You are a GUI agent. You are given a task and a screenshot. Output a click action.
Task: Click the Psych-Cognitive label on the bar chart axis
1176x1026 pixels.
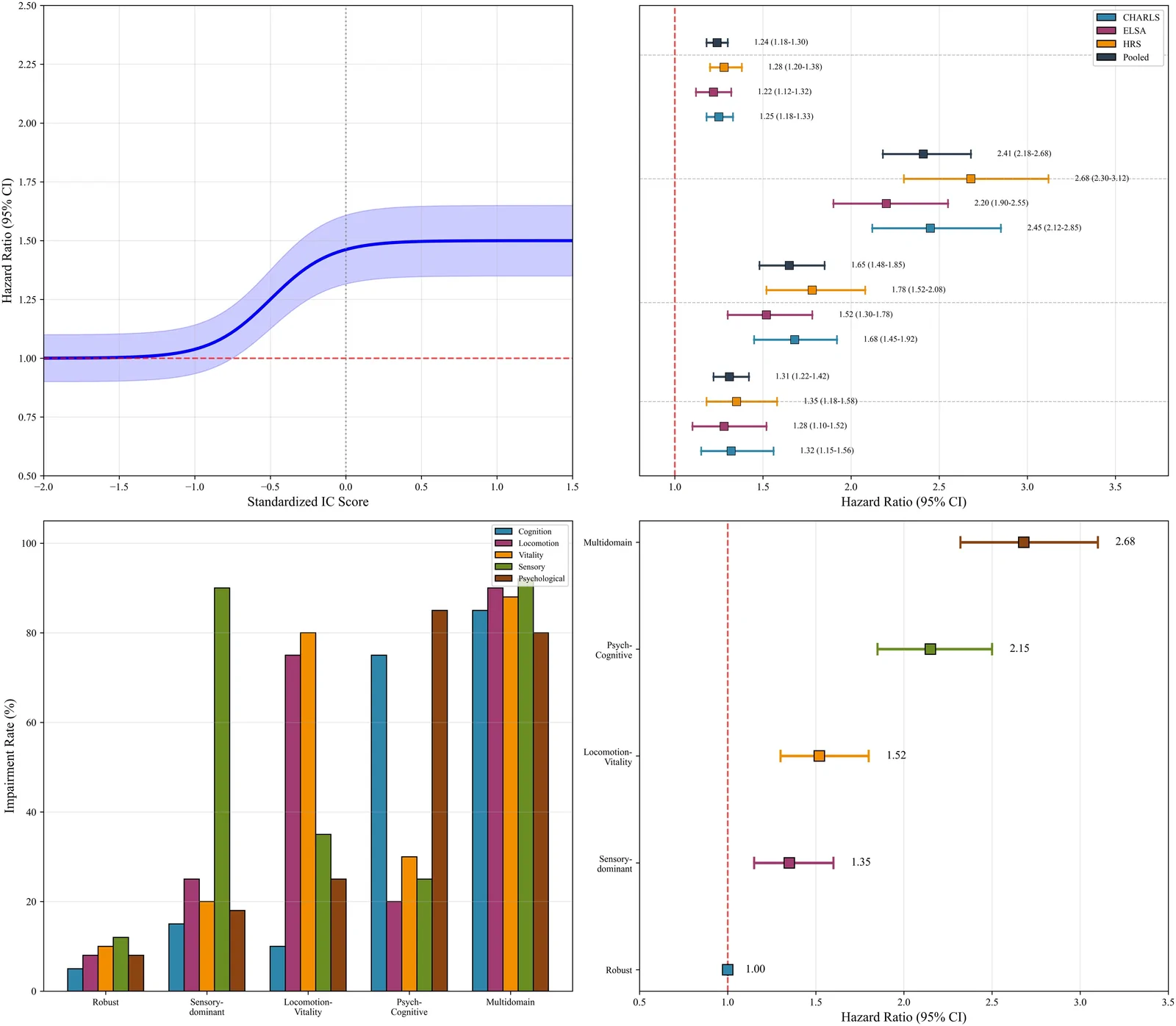(409, 1007)
